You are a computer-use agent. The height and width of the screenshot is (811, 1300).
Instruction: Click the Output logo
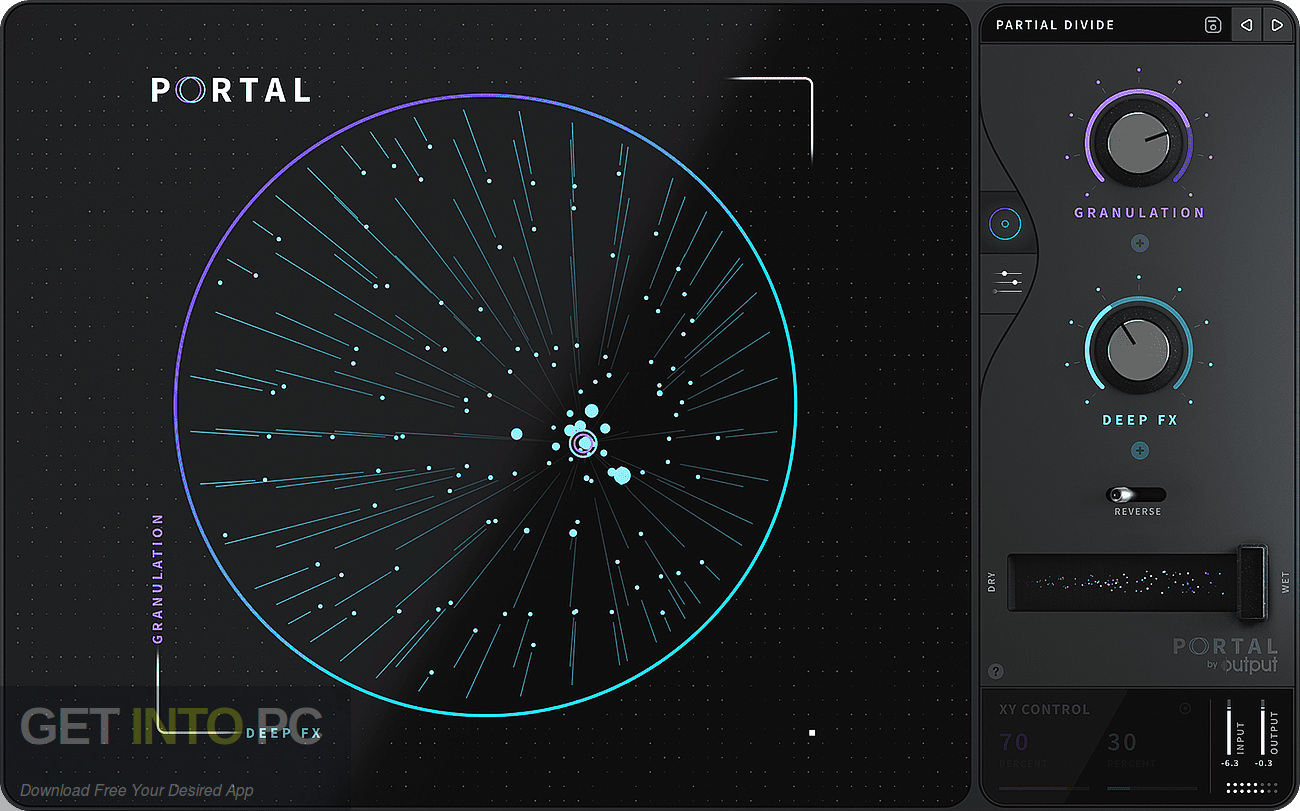[x=1251, y=664]
